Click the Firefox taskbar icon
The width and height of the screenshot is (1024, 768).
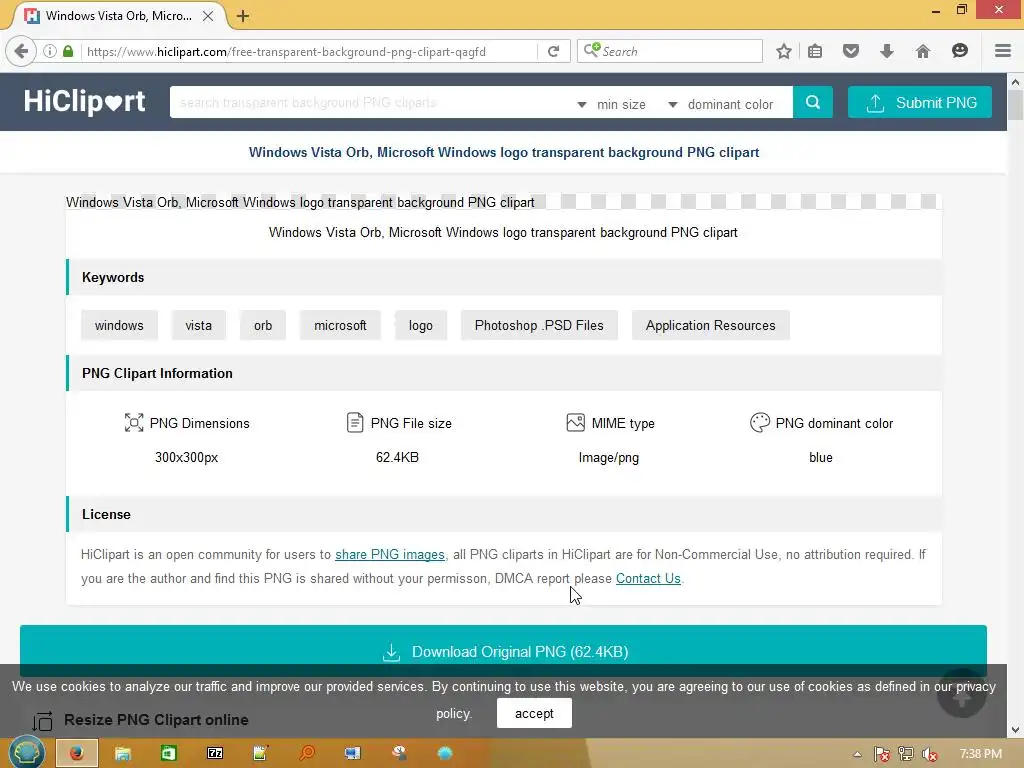(77, 753)
